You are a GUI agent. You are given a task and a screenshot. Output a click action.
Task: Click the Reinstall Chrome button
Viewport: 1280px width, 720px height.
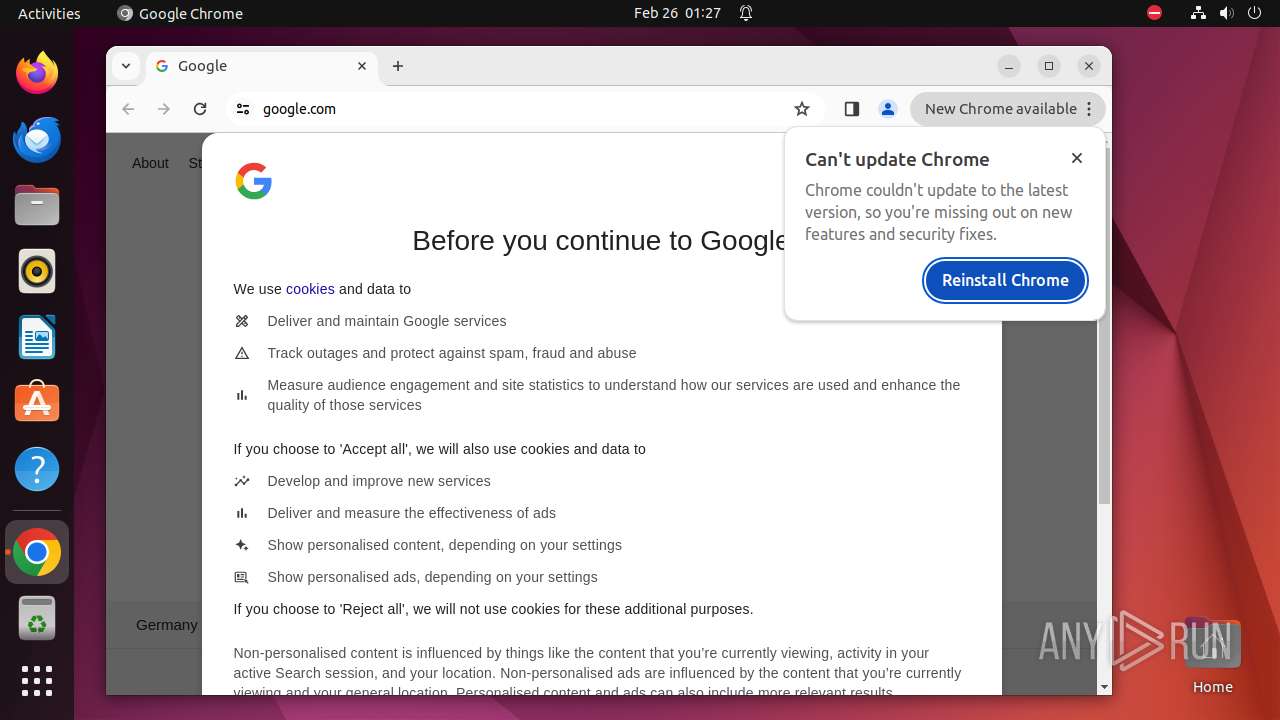point(1005,280)
